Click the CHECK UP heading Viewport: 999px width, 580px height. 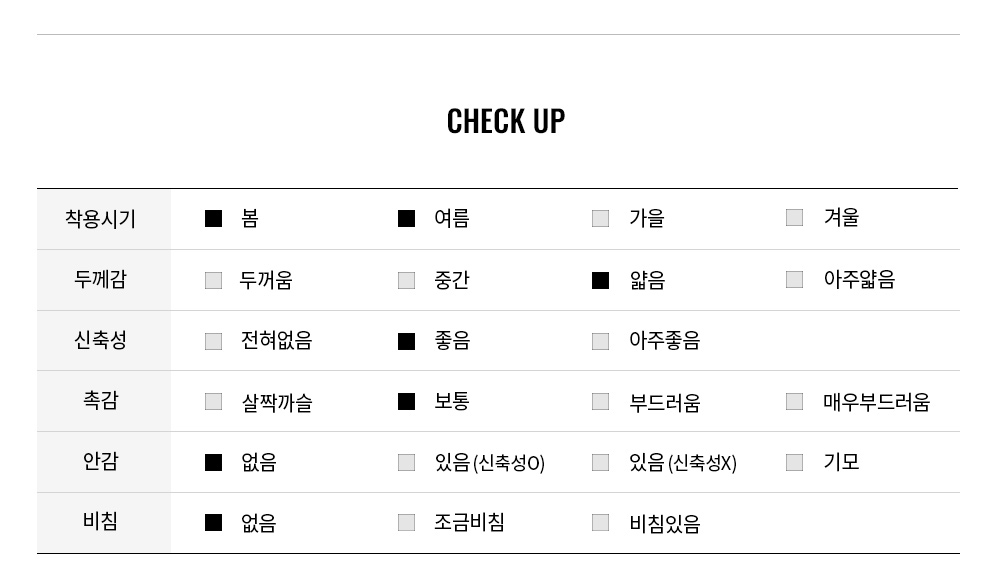coord(506,121)
